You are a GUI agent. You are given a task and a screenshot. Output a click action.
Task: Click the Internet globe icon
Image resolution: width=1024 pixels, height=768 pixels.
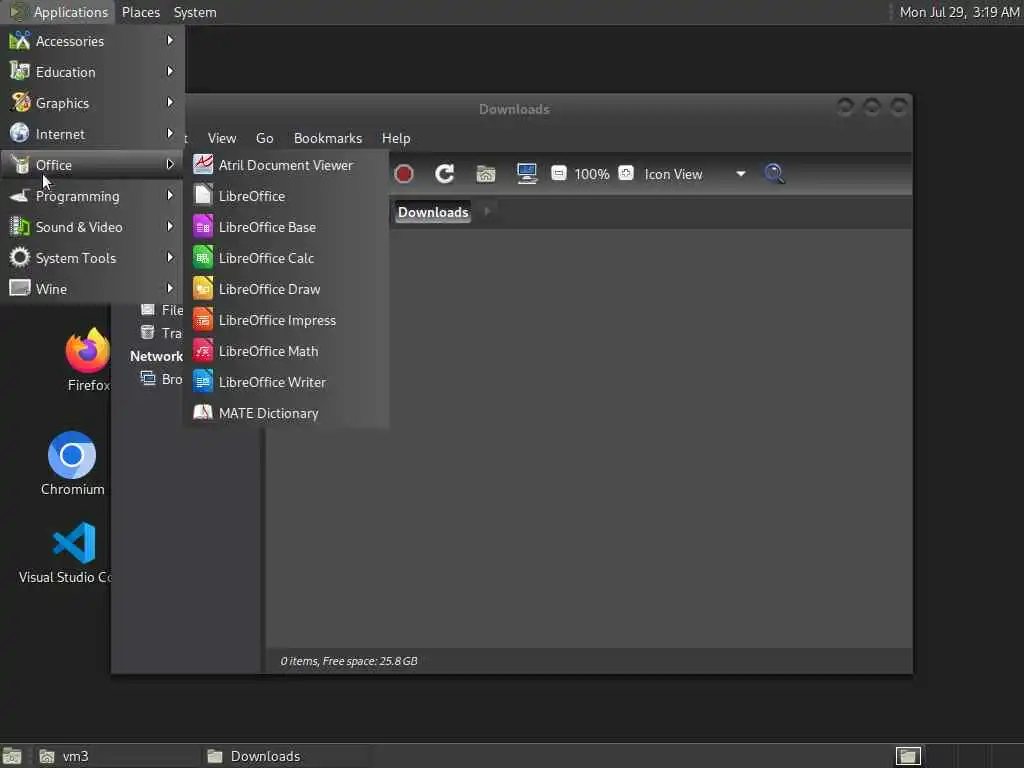(20, 133)
